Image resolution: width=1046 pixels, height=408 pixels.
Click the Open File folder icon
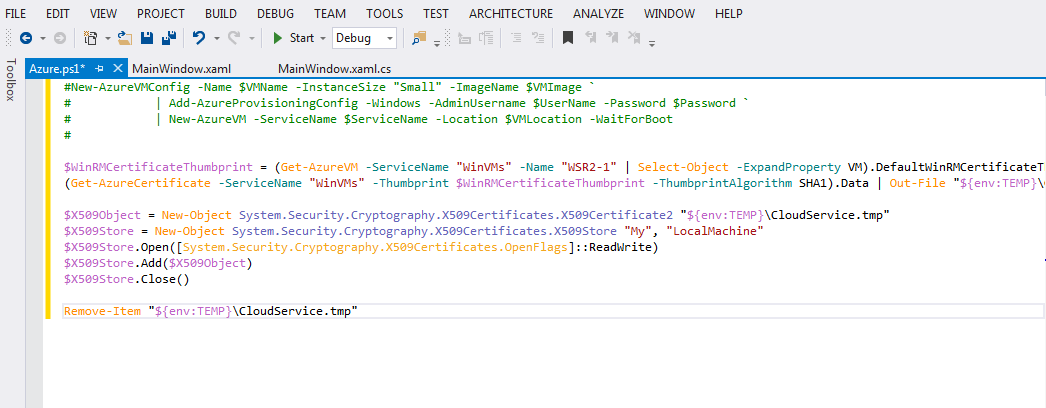(x=124, y=38)
